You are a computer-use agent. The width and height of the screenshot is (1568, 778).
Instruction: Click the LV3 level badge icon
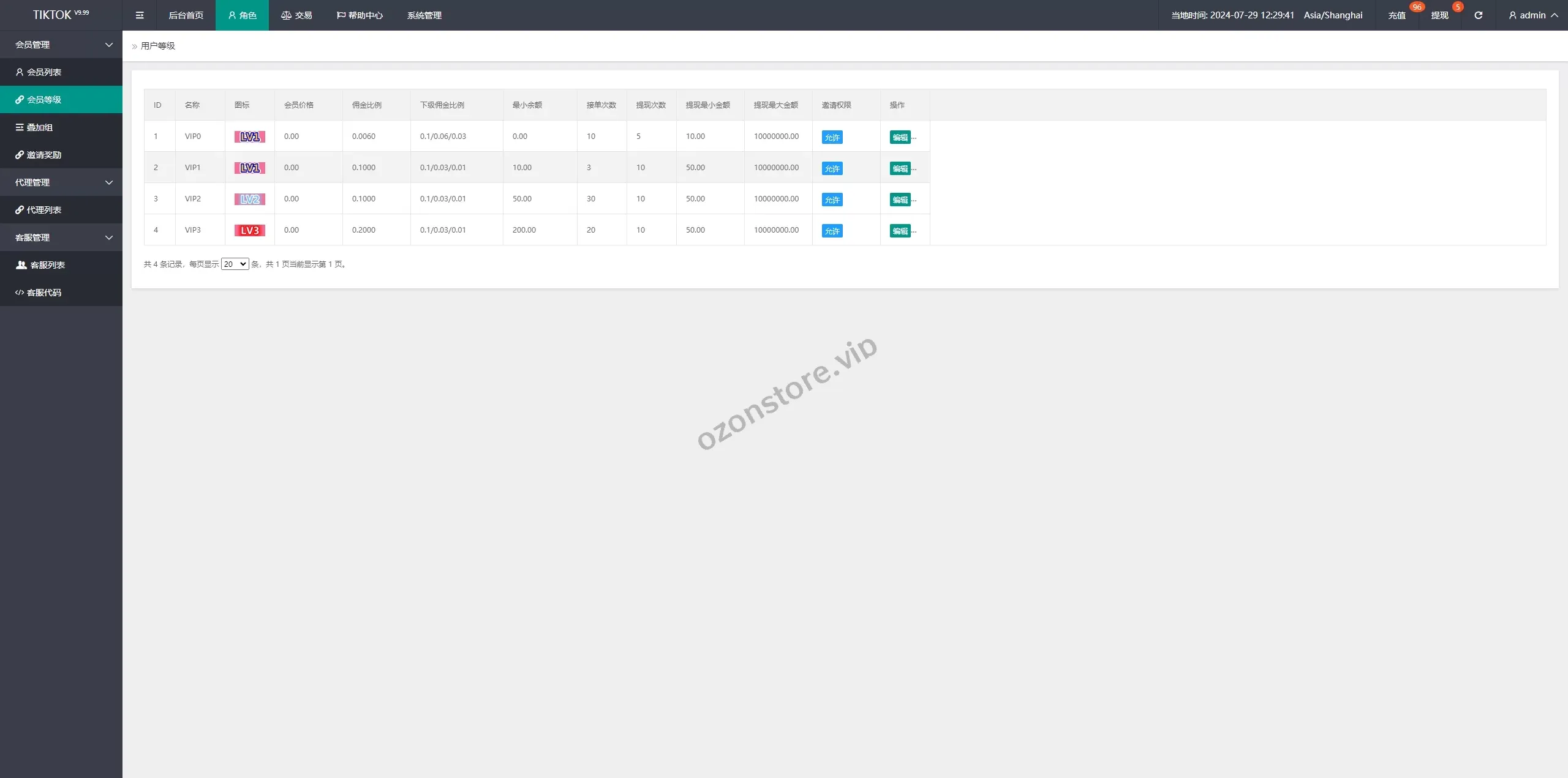point(249,230)
